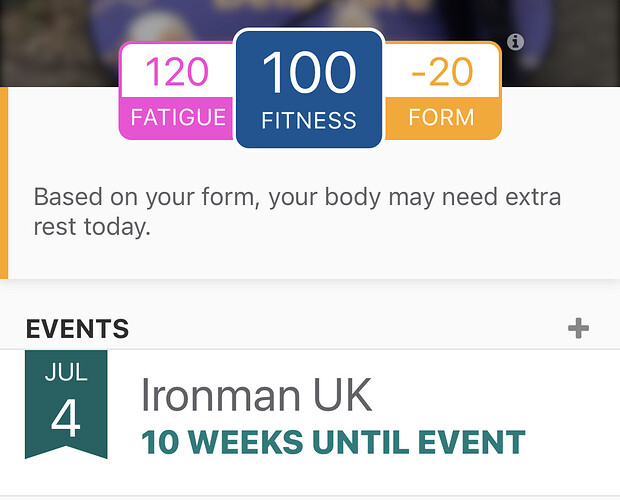The width and height of the screenshot is (620, 500).
Task: Open the July 4 date flag
Action: [66, 404]
